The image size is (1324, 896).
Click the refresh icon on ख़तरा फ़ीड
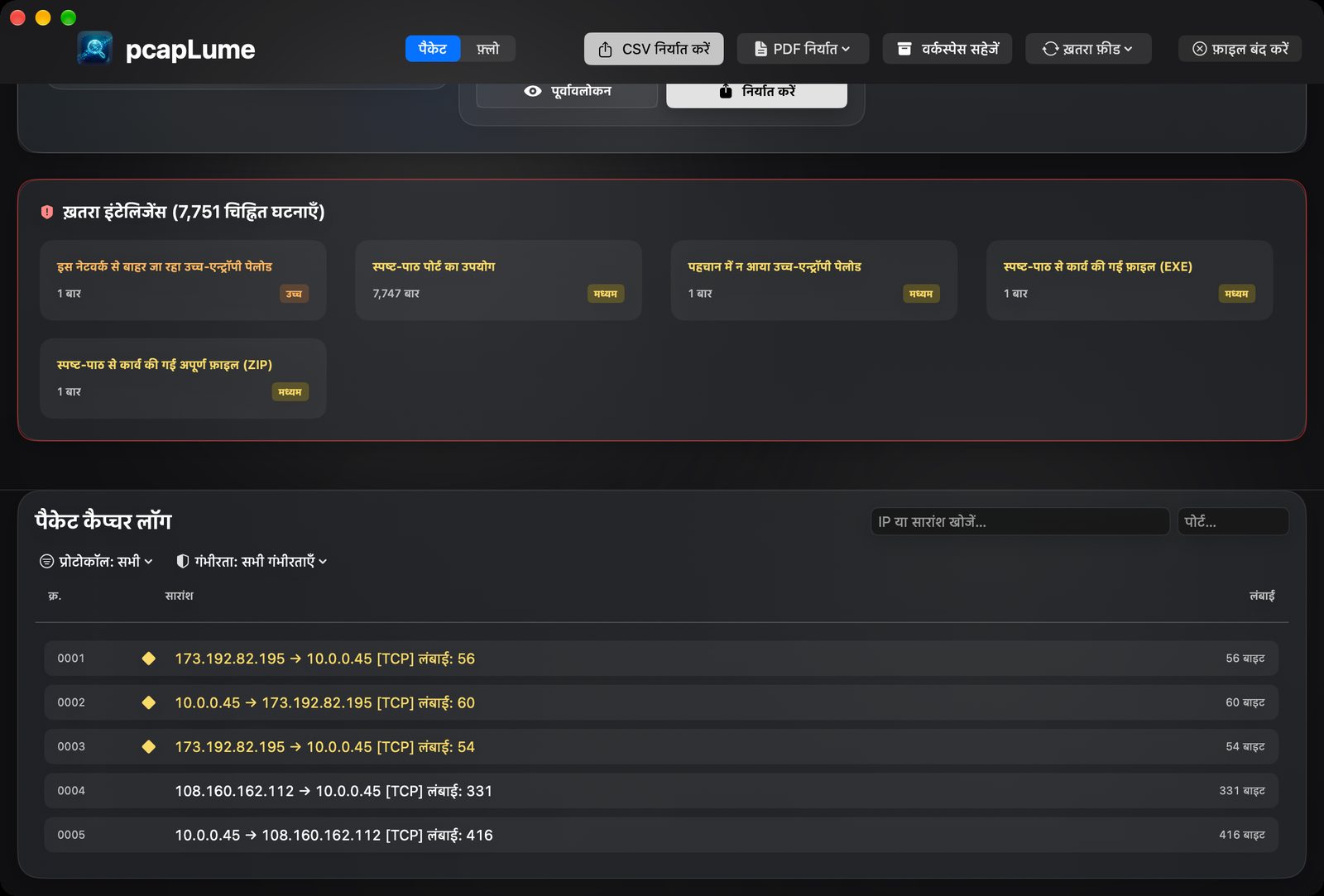click(1050, 50)
